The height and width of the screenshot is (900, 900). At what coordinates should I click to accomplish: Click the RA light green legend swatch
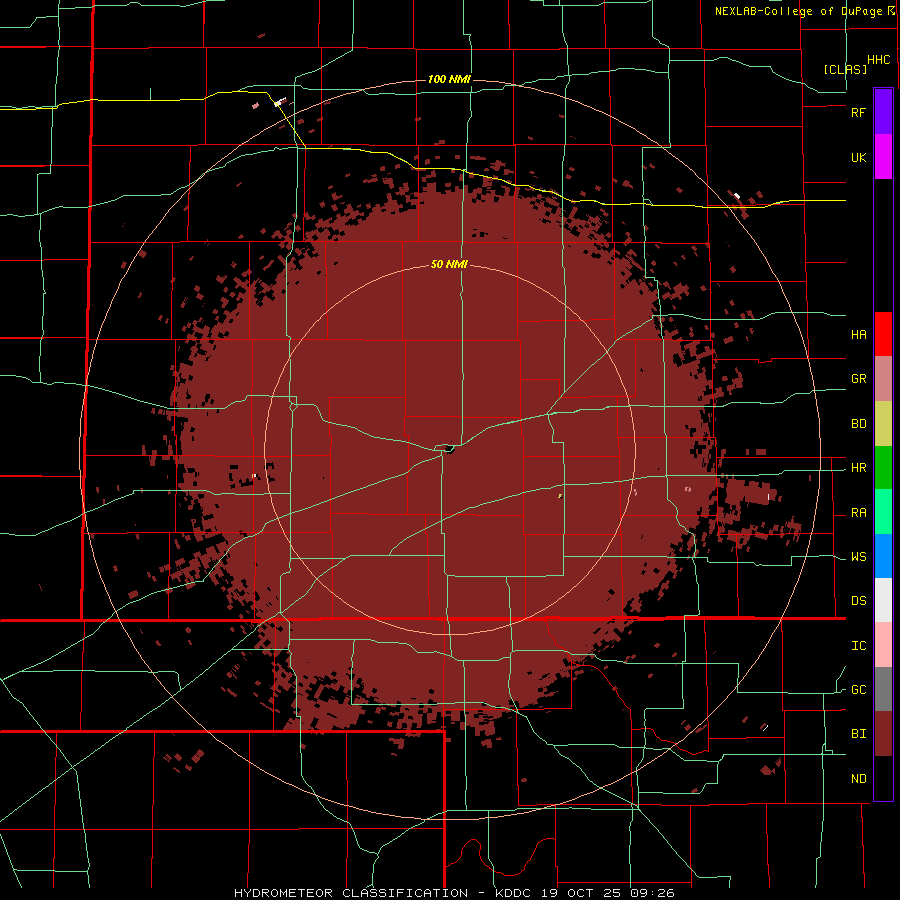883,512
